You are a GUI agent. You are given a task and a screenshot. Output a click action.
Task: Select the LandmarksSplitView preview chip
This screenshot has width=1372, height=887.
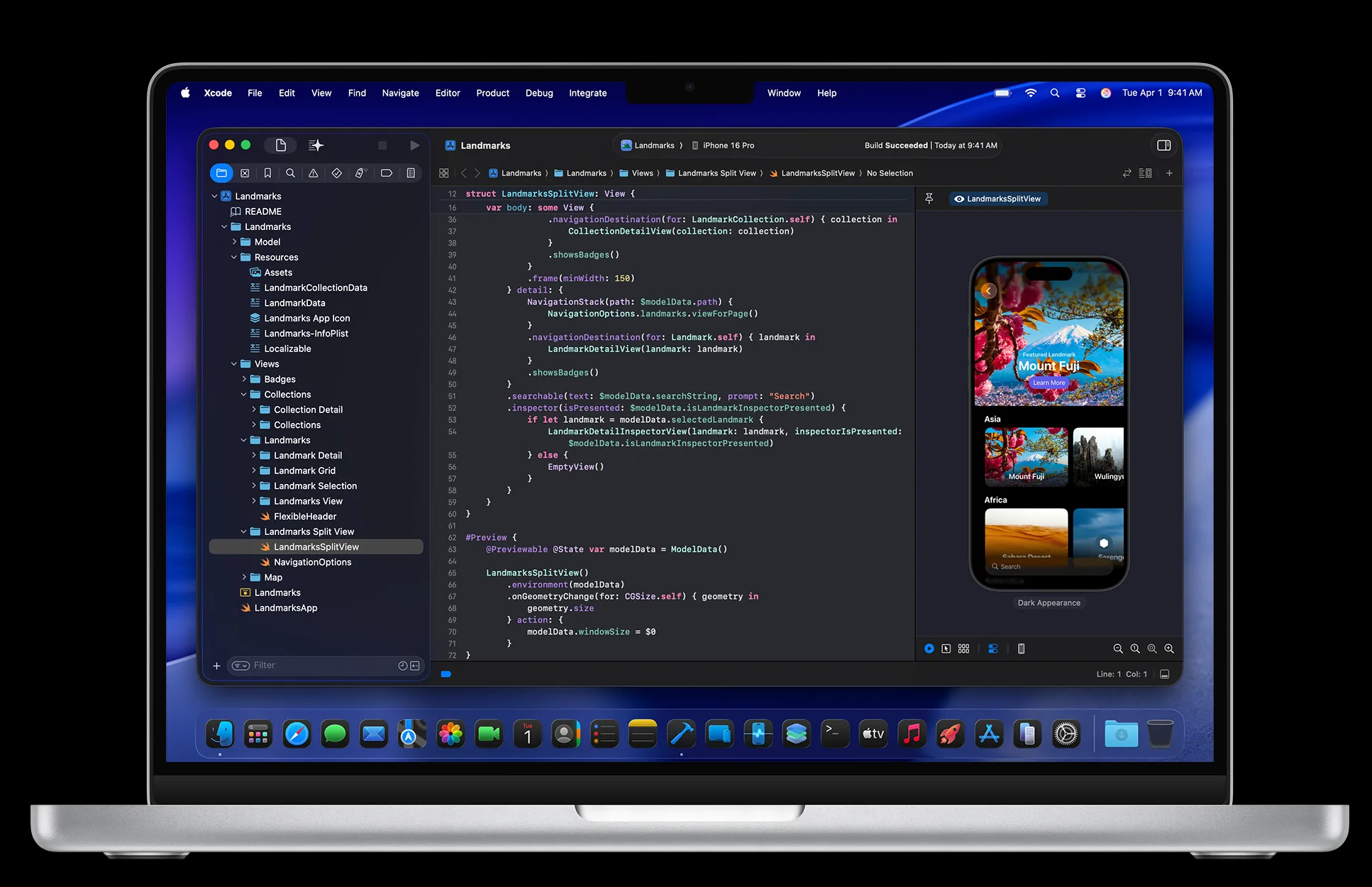(998, 199)
